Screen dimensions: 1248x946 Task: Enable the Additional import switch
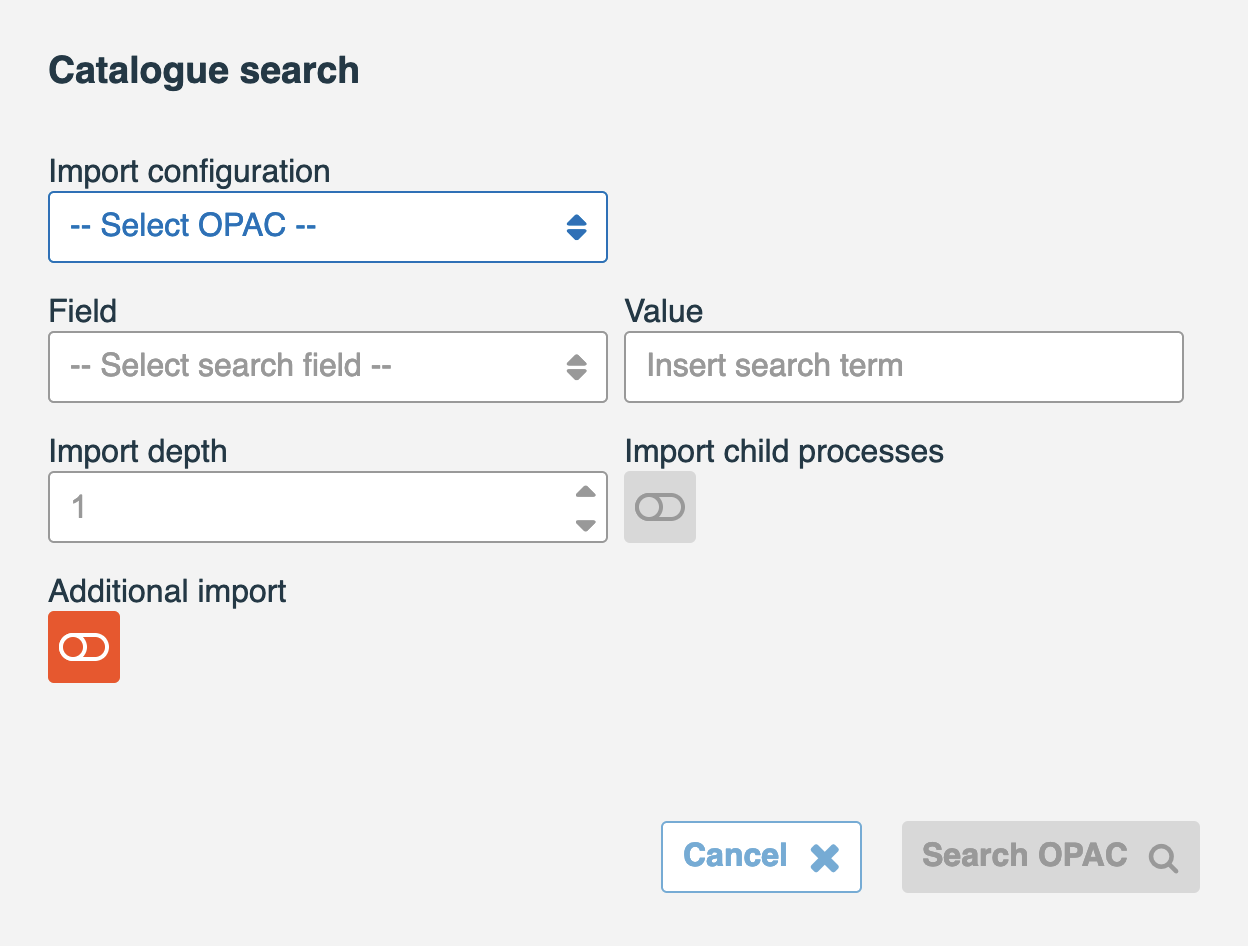84,648
